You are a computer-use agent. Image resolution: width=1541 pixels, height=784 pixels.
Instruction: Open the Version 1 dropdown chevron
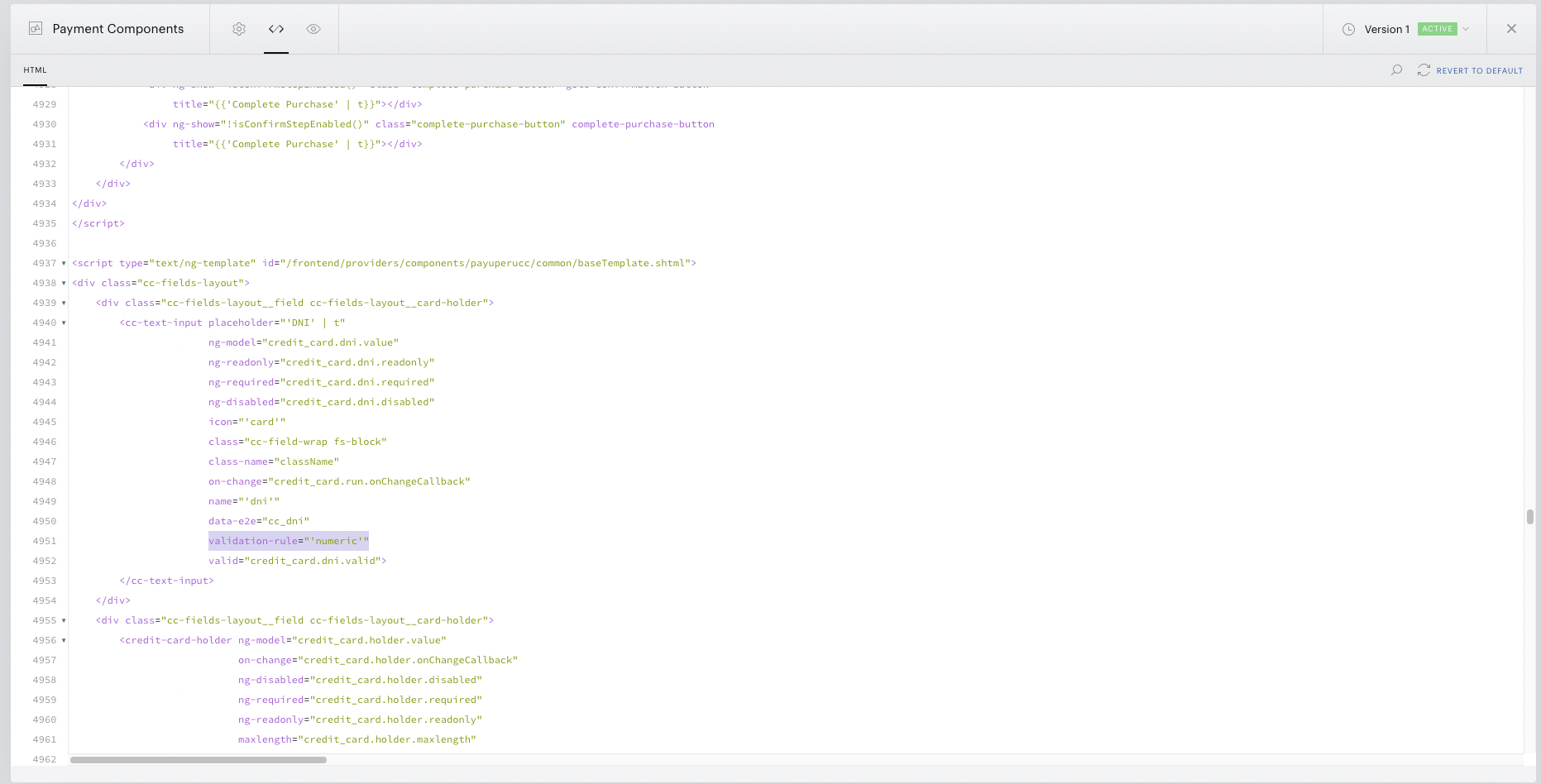click(x=1466, y=29)
